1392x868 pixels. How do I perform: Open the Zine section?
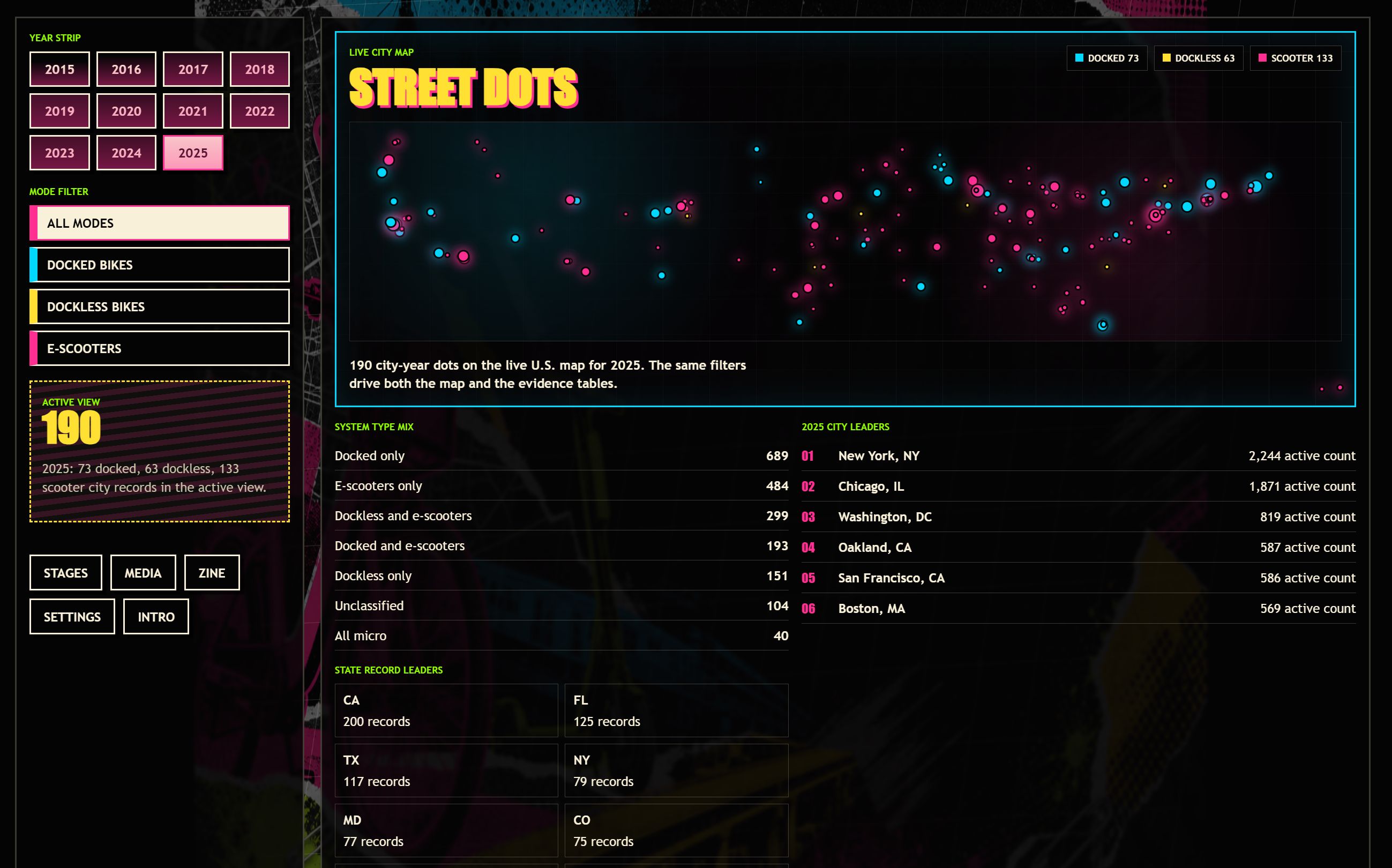click(212, 573)
